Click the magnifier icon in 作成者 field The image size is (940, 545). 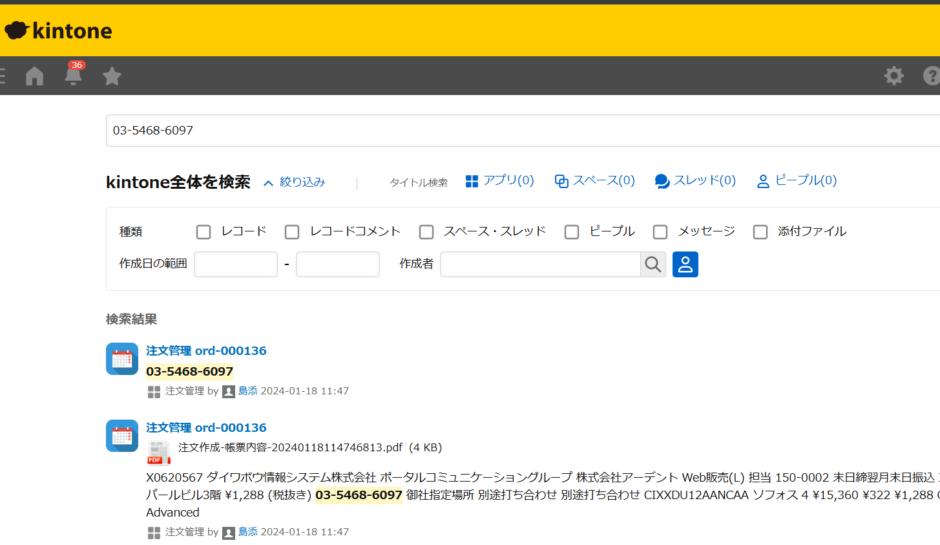tap(653, 264)
